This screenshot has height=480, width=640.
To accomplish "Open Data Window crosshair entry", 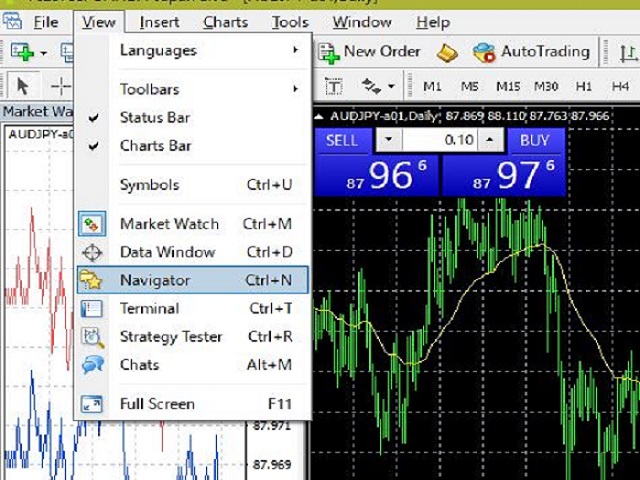I will click(x=192, y=252).
